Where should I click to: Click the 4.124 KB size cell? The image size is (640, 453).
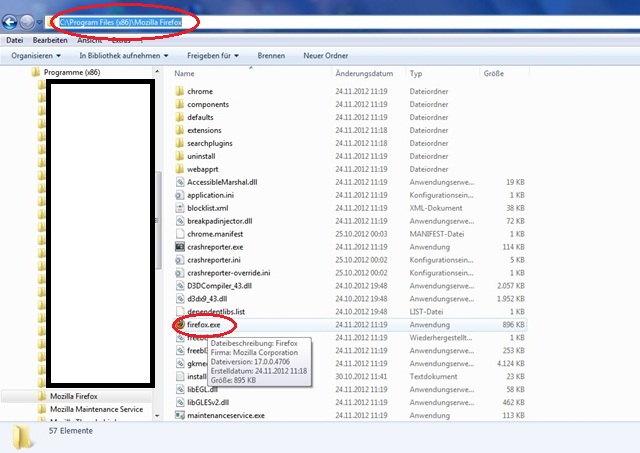coord(511,363)
